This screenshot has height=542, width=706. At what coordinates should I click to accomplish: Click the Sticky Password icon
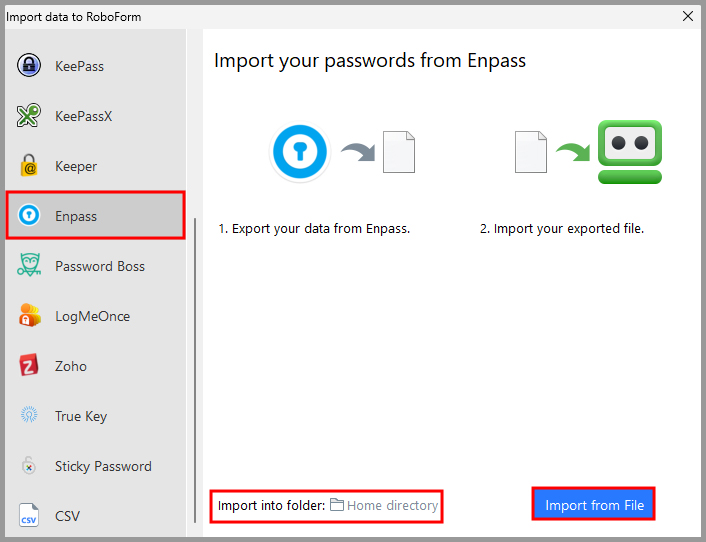click(29, 466)
